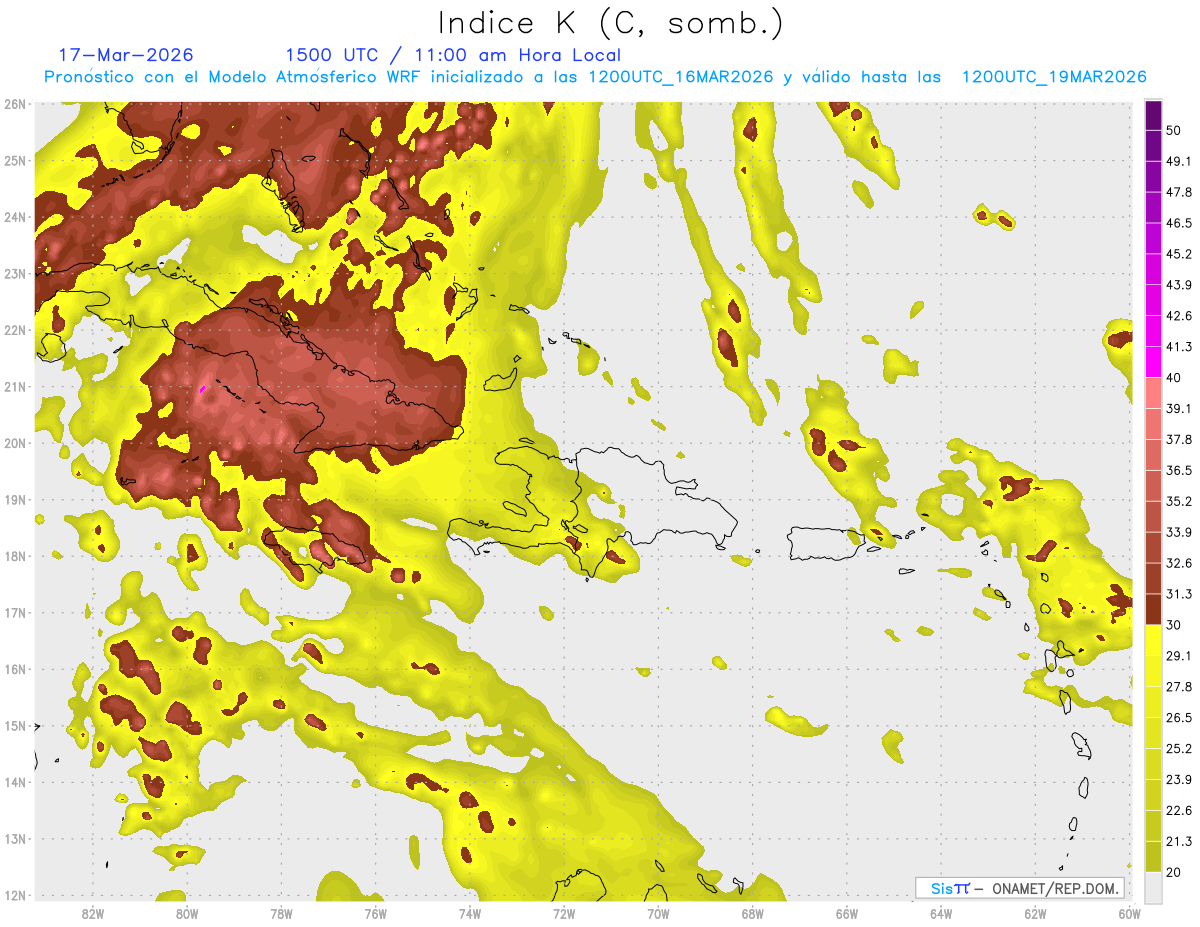
Task: Click the latitude label '26N'
Action: [15, 104]
